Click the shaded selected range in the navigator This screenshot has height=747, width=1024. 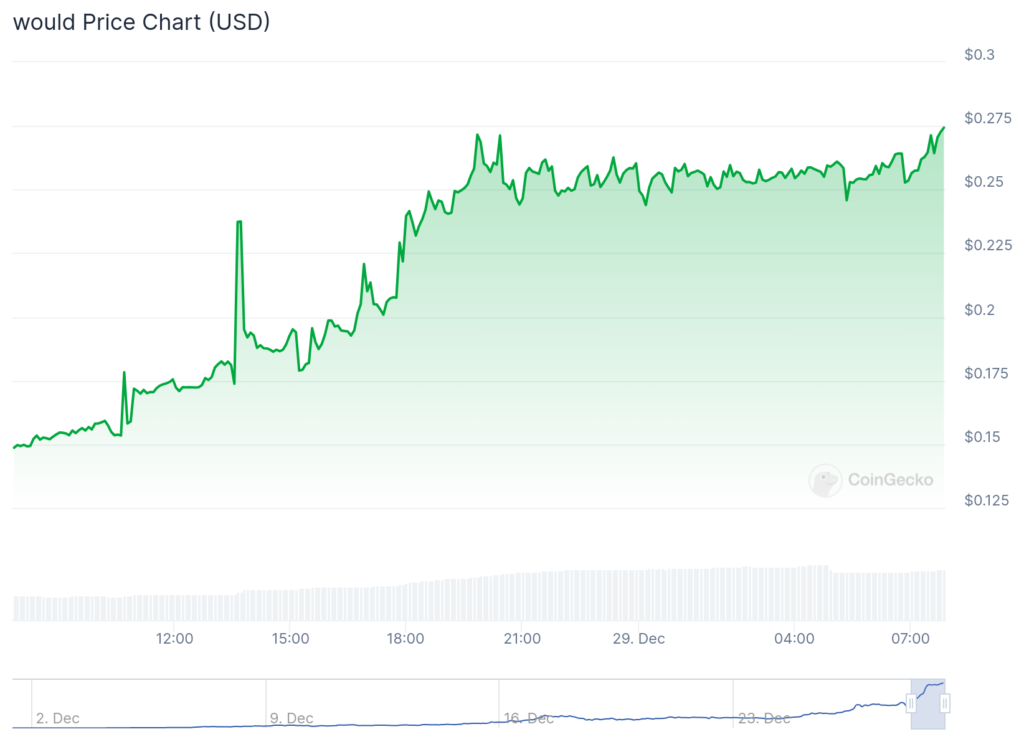[x=928, y=704]
